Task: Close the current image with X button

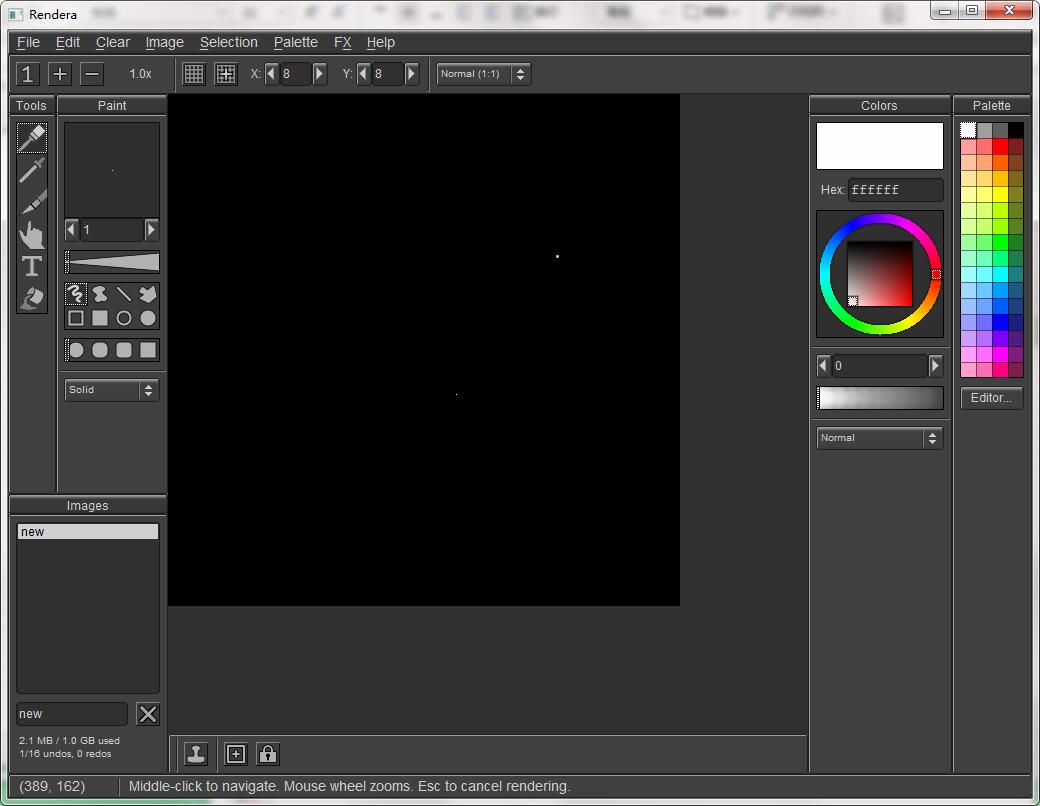Action: point(148,714)
